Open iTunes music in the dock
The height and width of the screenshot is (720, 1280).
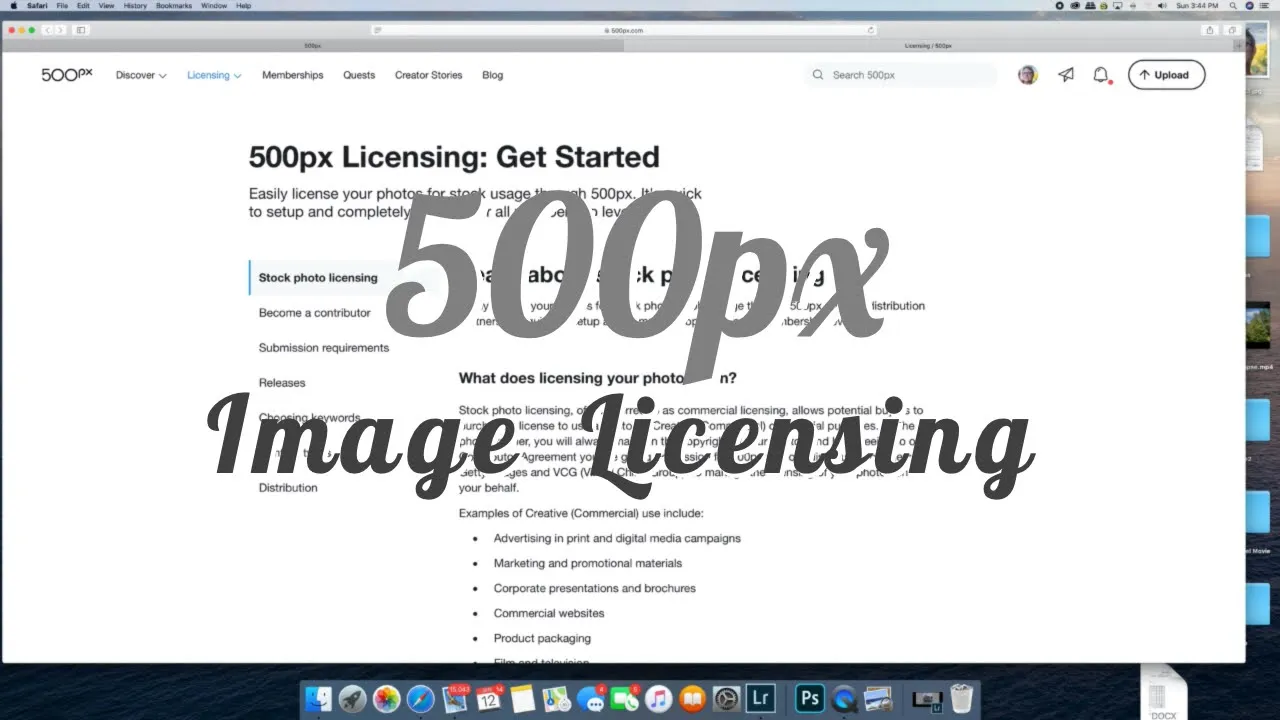tap(658, 699)
